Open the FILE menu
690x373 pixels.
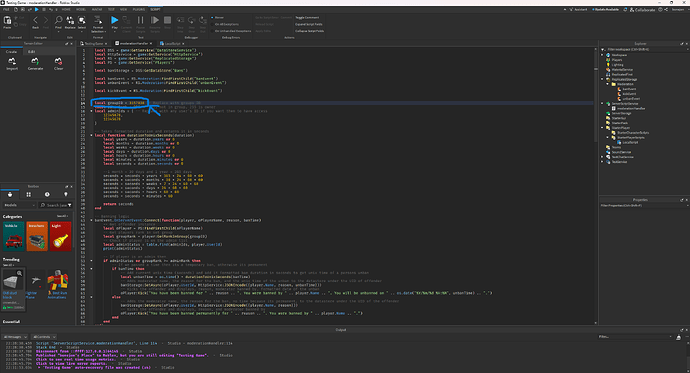(x=6, y=9)
